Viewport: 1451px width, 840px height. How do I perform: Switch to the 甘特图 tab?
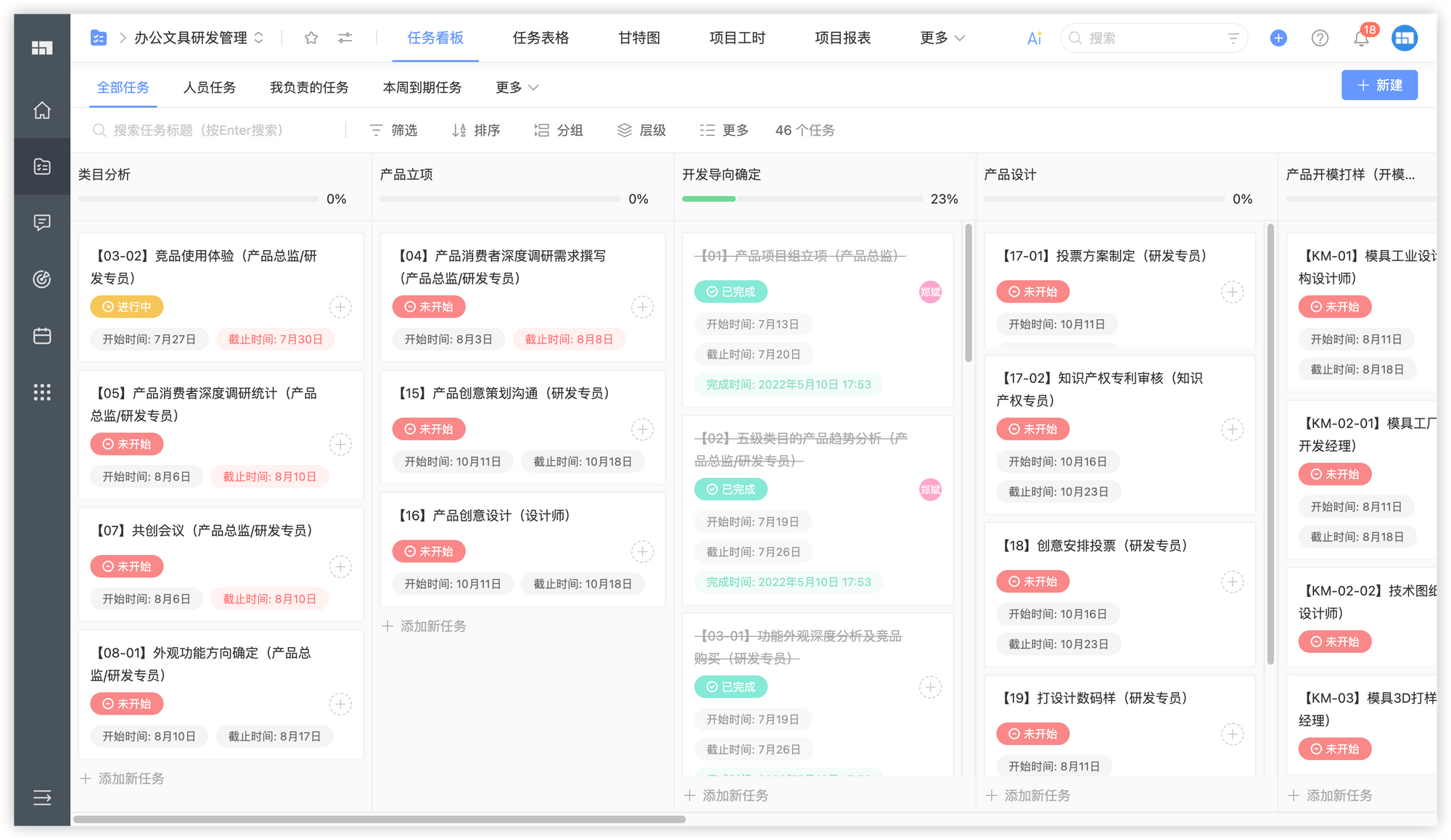[638, 38]
